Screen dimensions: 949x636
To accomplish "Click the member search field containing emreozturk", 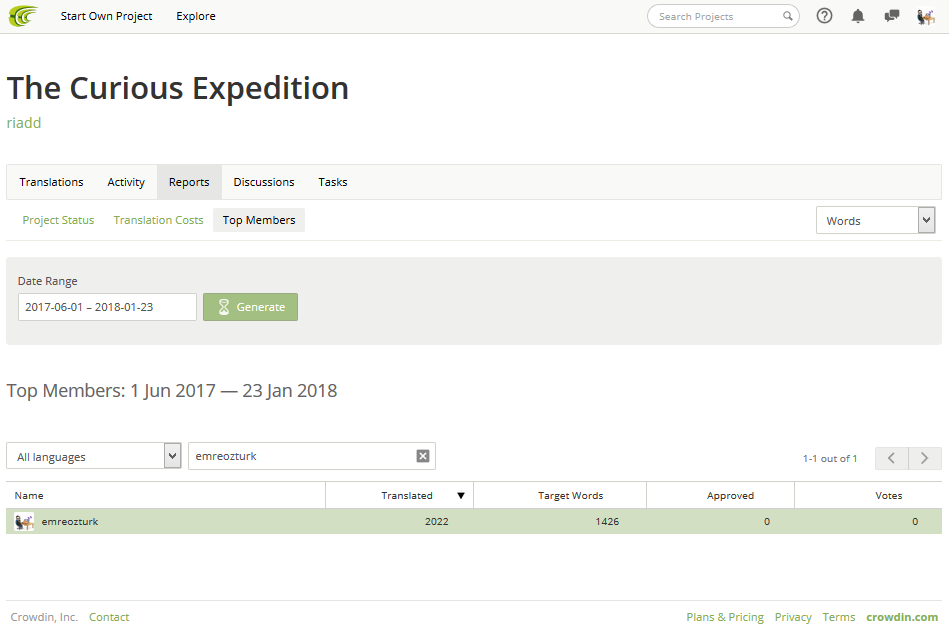I will click(x=312, y=456).
